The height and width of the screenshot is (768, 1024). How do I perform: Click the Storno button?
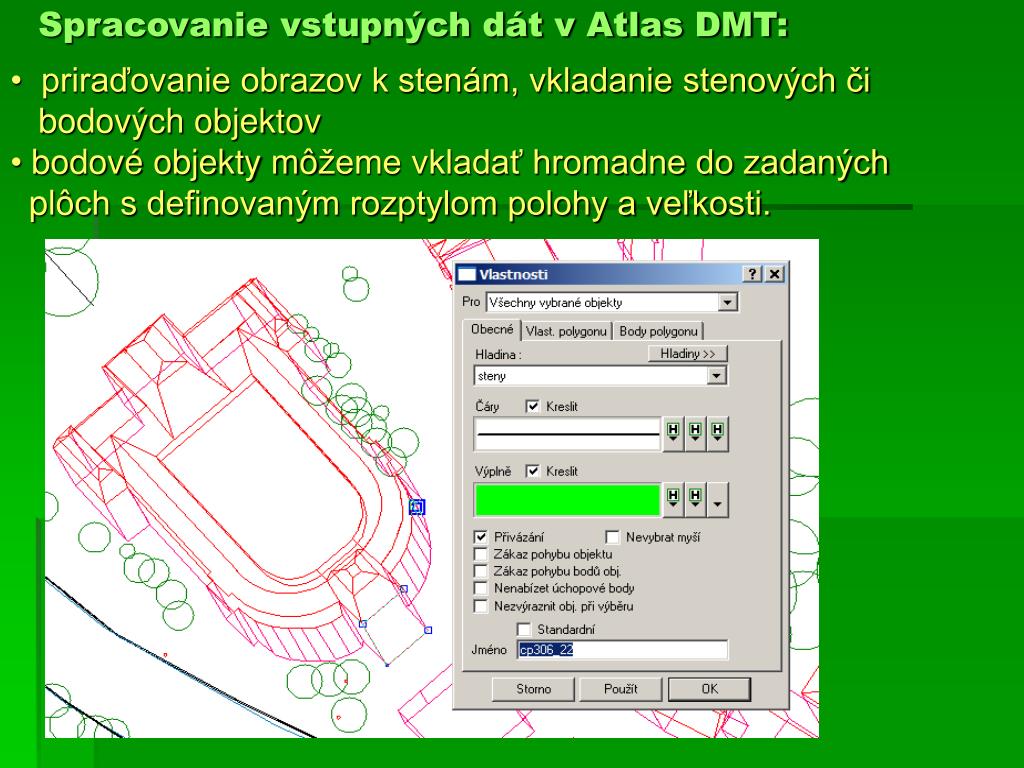533,689
